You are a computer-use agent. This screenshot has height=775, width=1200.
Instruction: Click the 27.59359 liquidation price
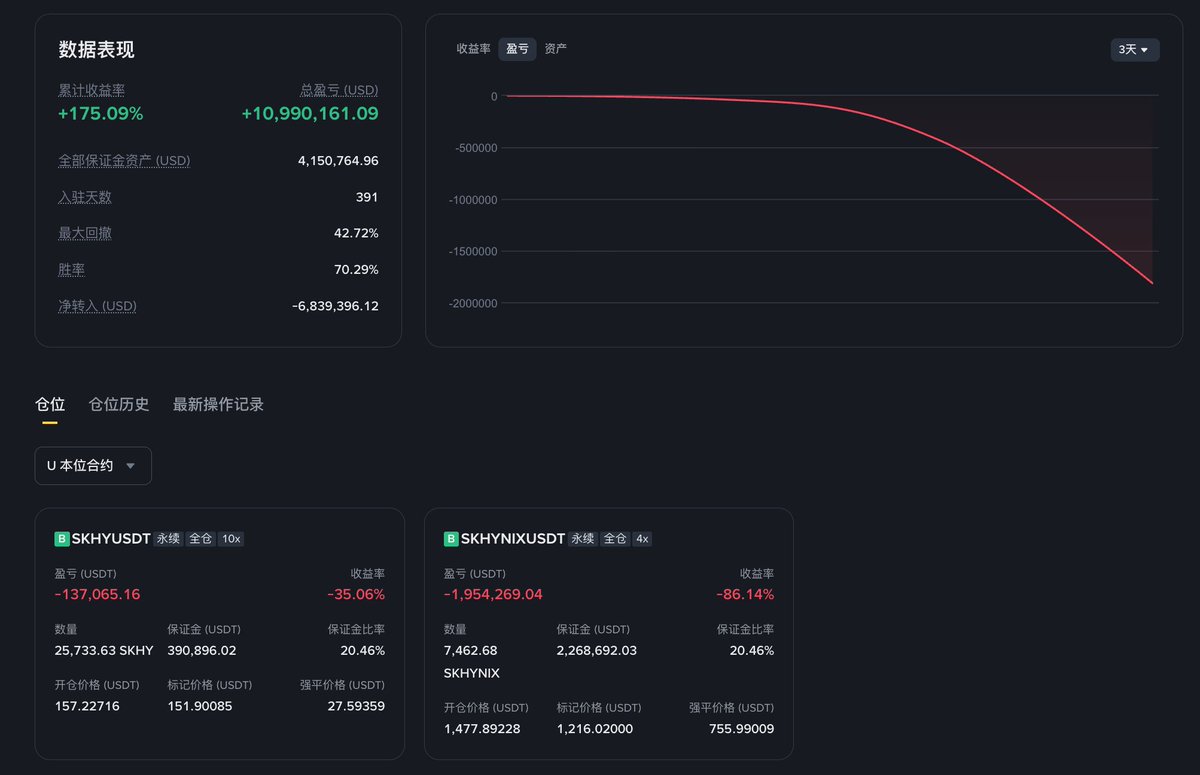pyautogui.click(x=355, y=706)
